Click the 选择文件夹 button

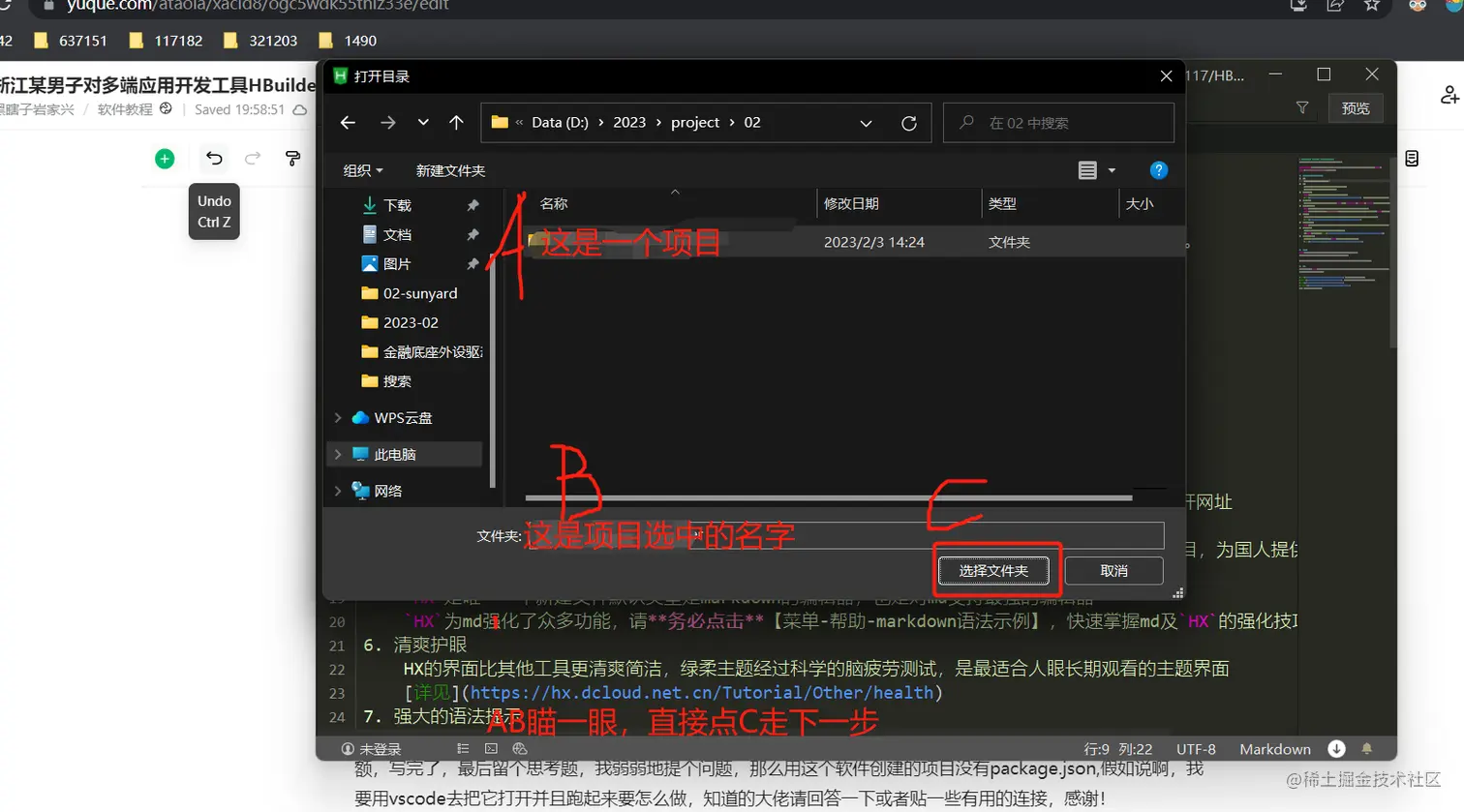click(993, 571)
